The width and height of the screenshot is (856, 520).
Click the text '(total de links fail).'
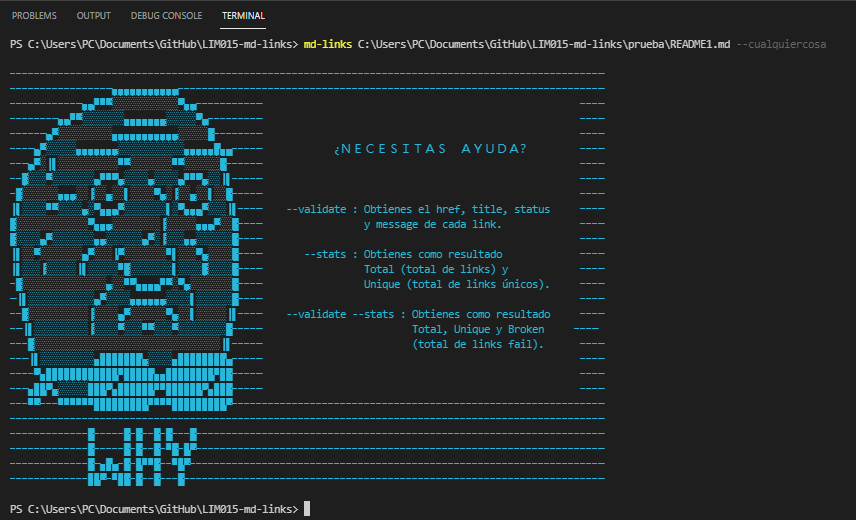(478, 344)
